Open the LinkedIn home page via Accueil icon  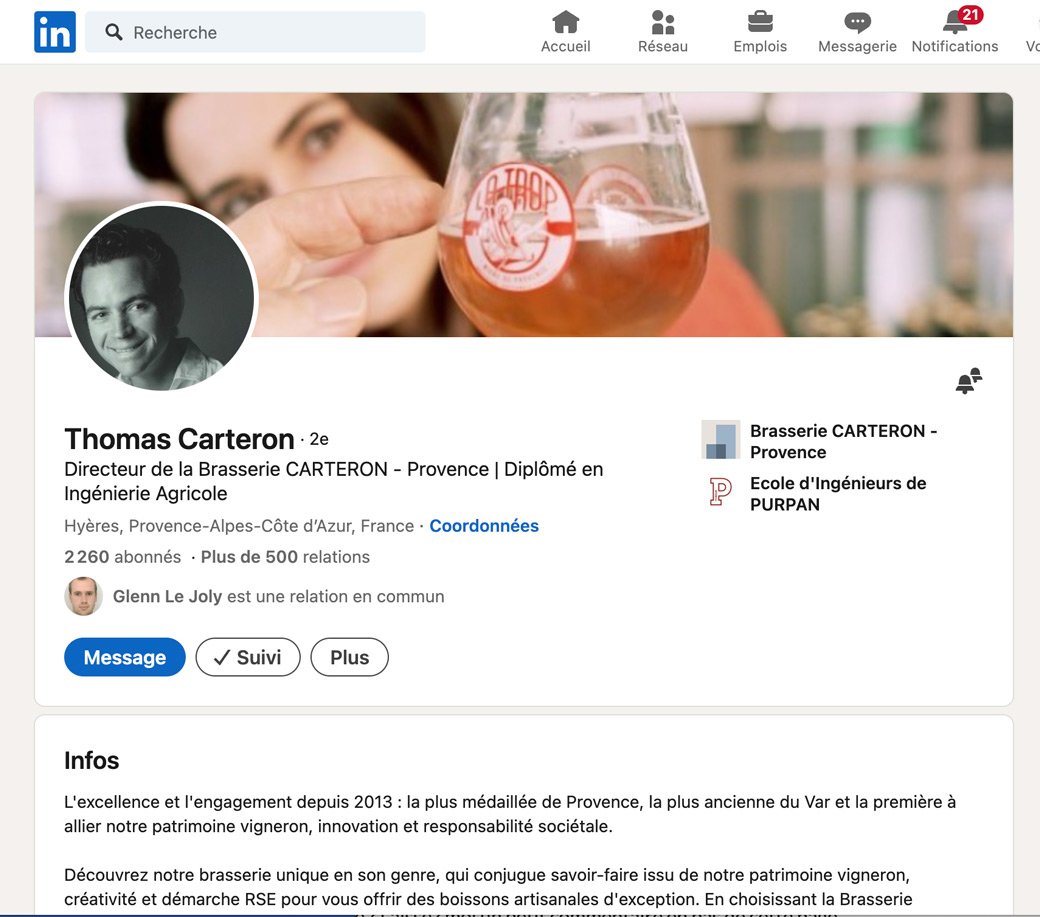565,29
